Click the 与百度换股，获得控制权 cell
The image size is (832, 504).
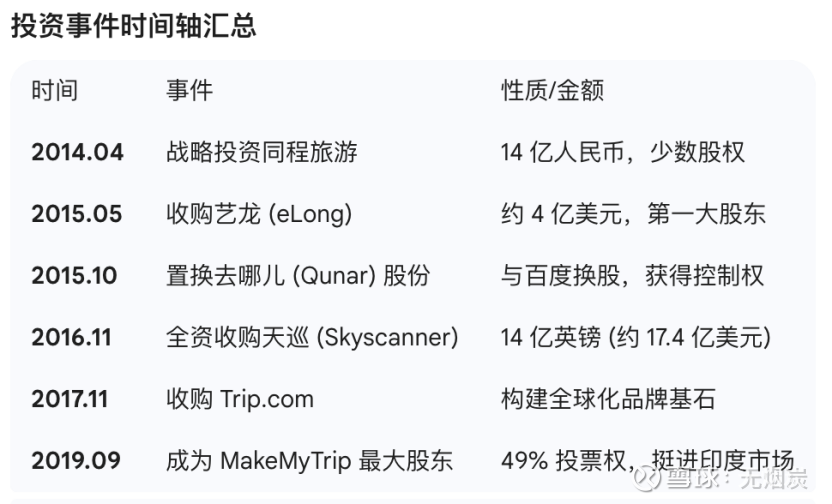coord(632,277)
